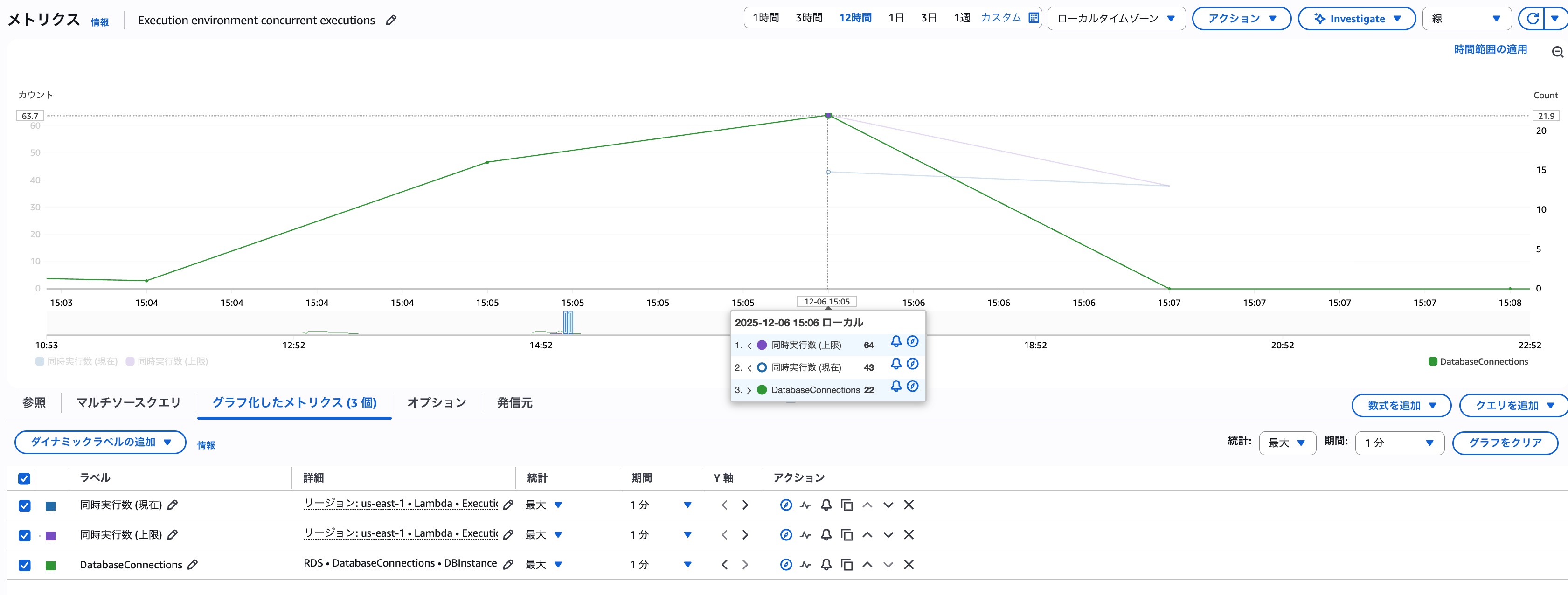Toggle the select-all checkbox in the table header
The height and width of the screenshot is (595, 1568).
point(24,478)
